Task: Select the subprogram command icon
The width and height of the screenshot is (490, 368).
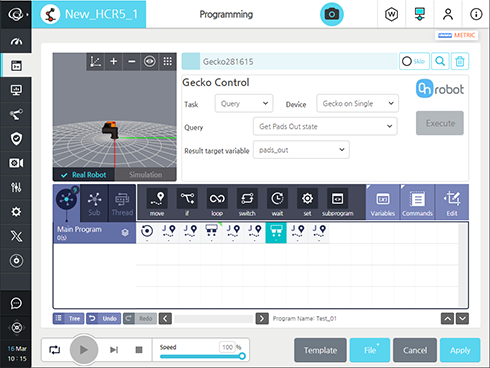Action: 338,202
